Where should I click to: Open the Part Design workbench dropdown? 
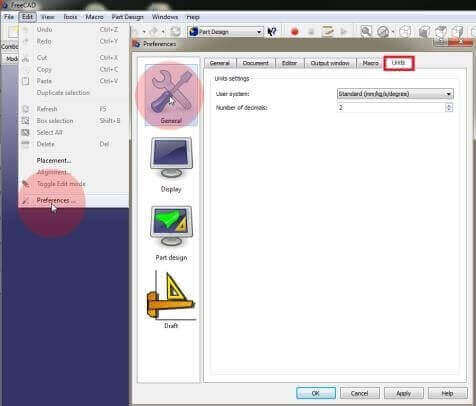tap(226, 32)
